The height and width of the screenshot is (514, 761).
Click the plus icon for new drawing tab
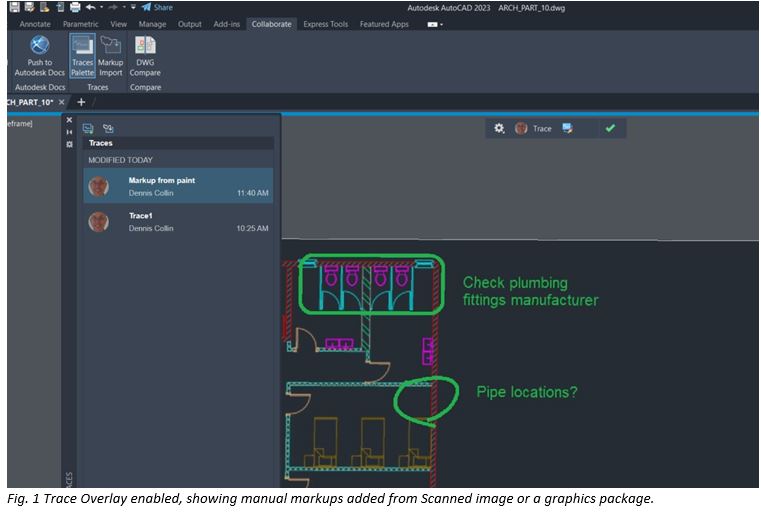coord(81,102)
